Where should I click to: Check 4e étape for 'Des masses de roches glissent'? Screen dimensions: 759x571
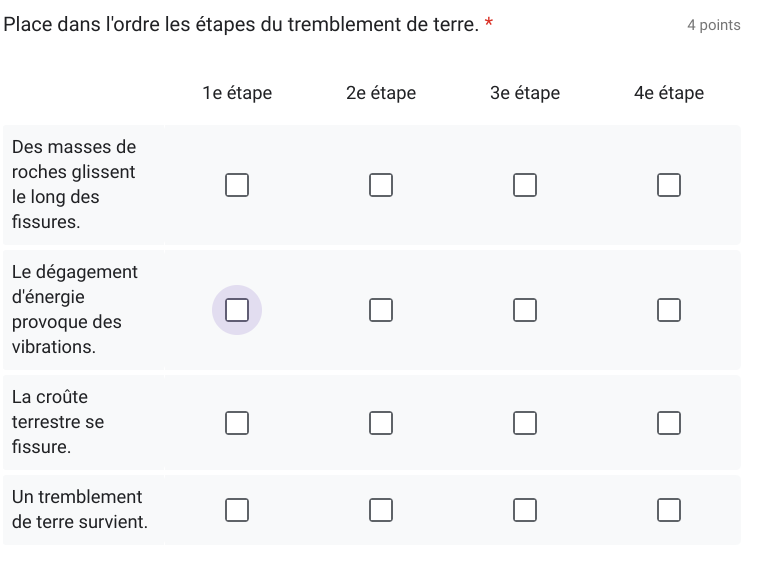coord(669,185)
